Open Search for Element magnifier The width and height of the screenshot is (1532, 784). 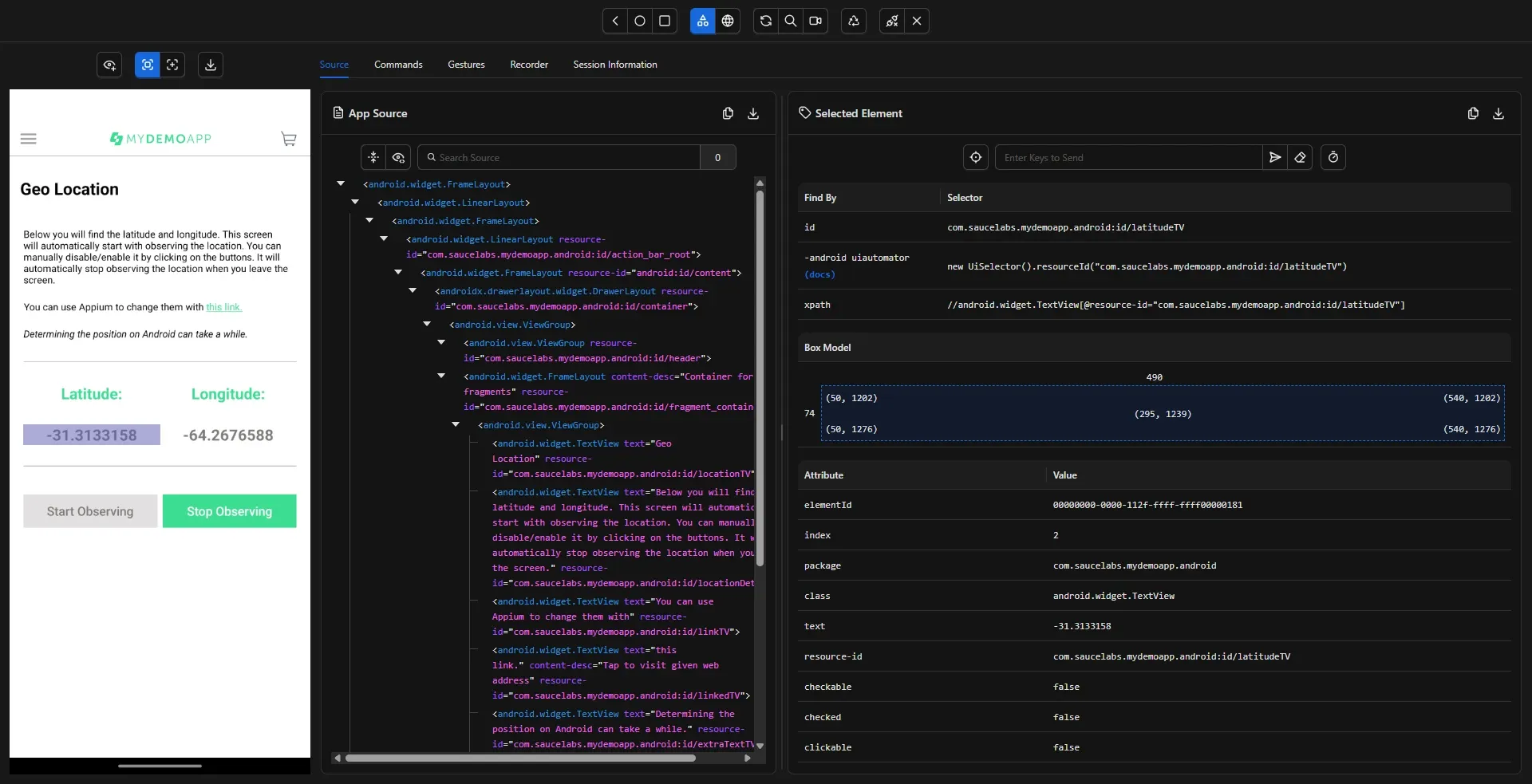coord(791,21)
